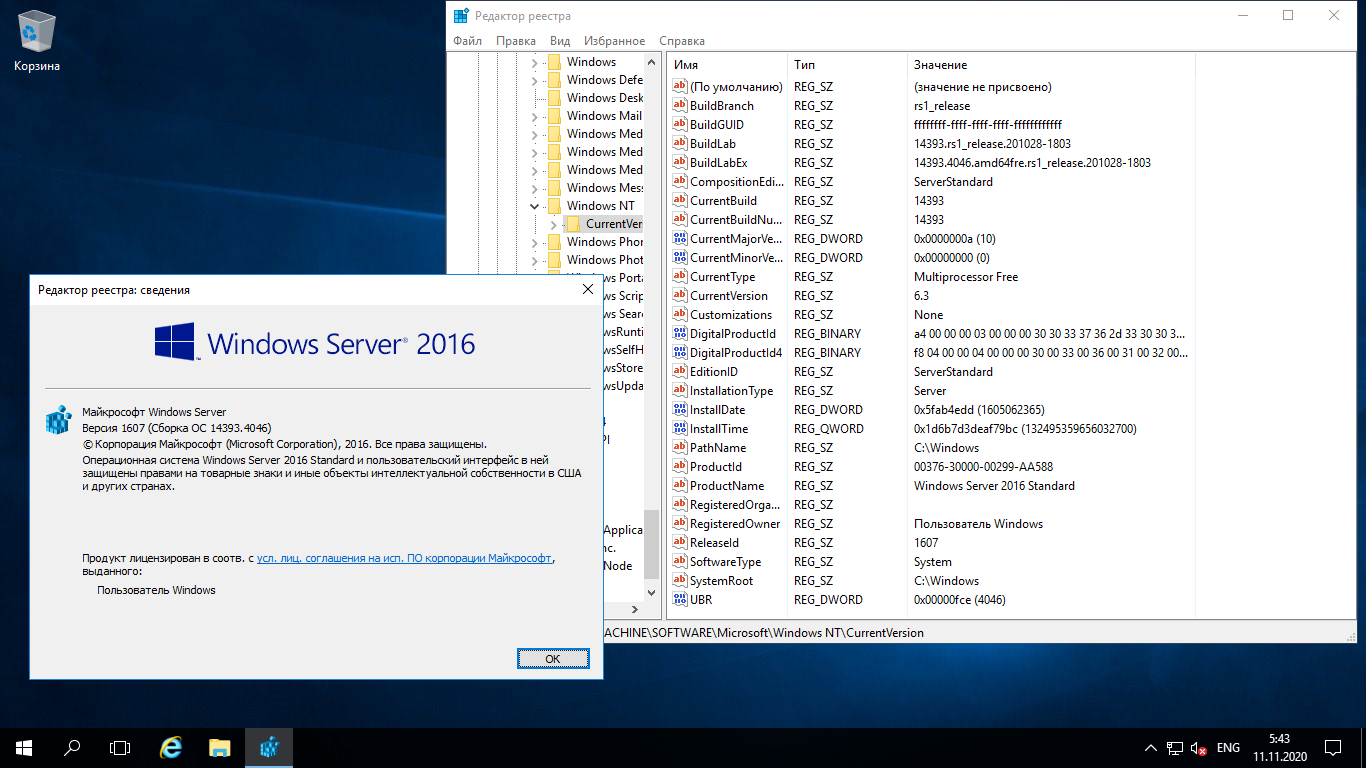This screenshot has height=768, width=1366.
Task: Click the tree horizontal scroll right arrow
Action: tap(634, 609)
